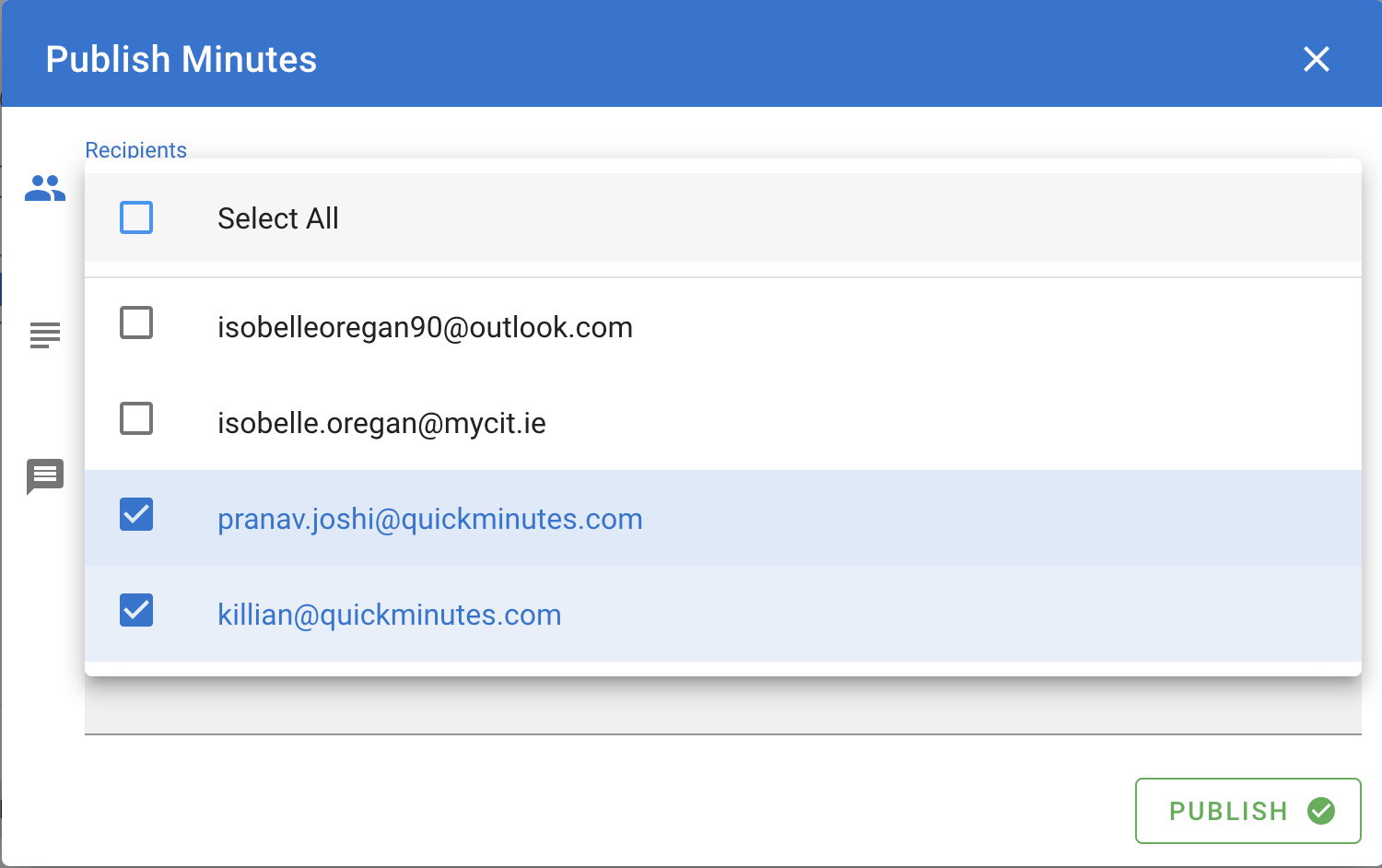Click the green checkmark icon on Publish
The image size is (1382, 868).
pos(1321,811)
